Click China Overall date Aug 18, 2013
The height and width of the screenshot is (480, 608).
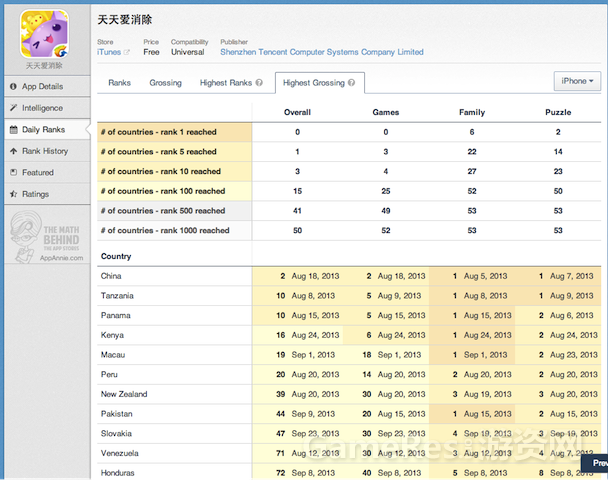(x=315, y=276)
